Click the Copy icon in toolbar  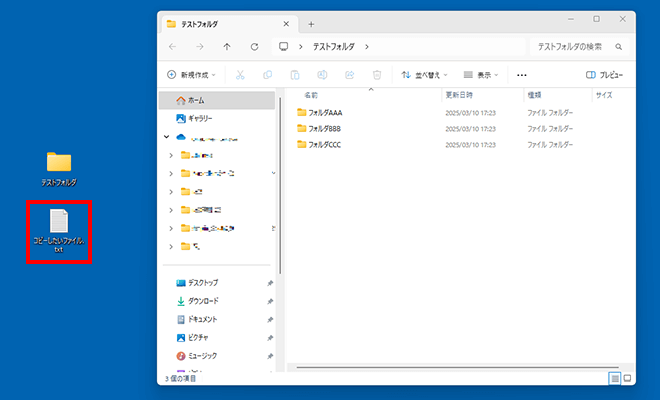pos(267,75)
